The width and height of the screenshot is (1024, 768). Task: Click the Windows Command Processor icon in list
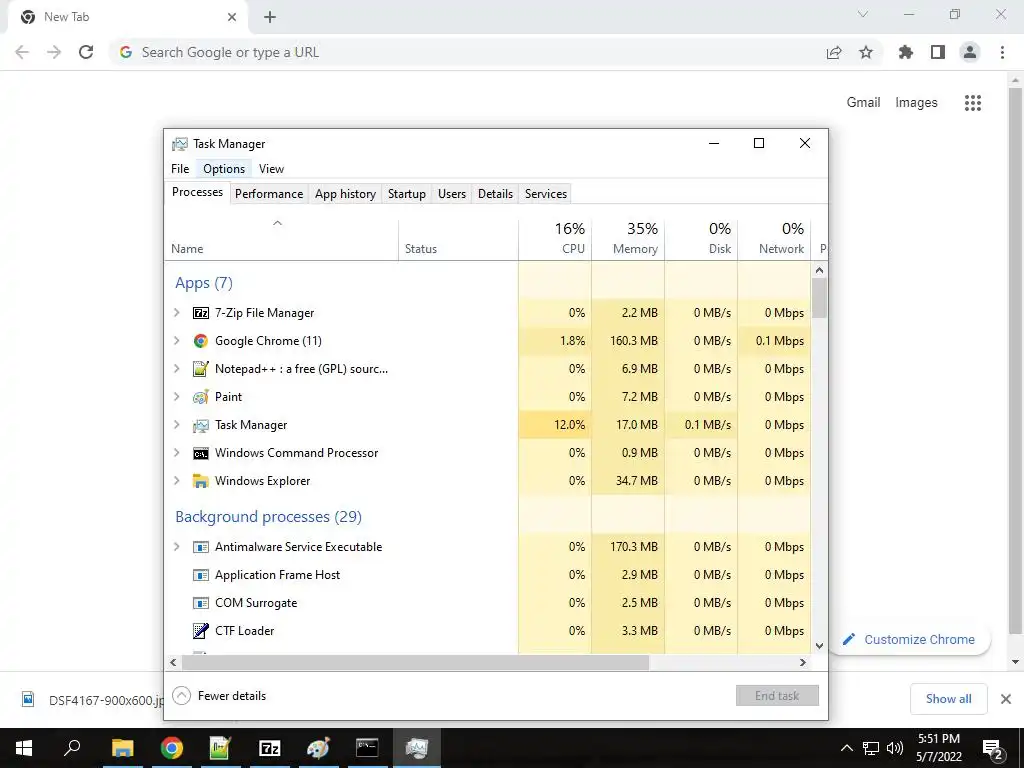pyautogui.click(x=200, y=453)
